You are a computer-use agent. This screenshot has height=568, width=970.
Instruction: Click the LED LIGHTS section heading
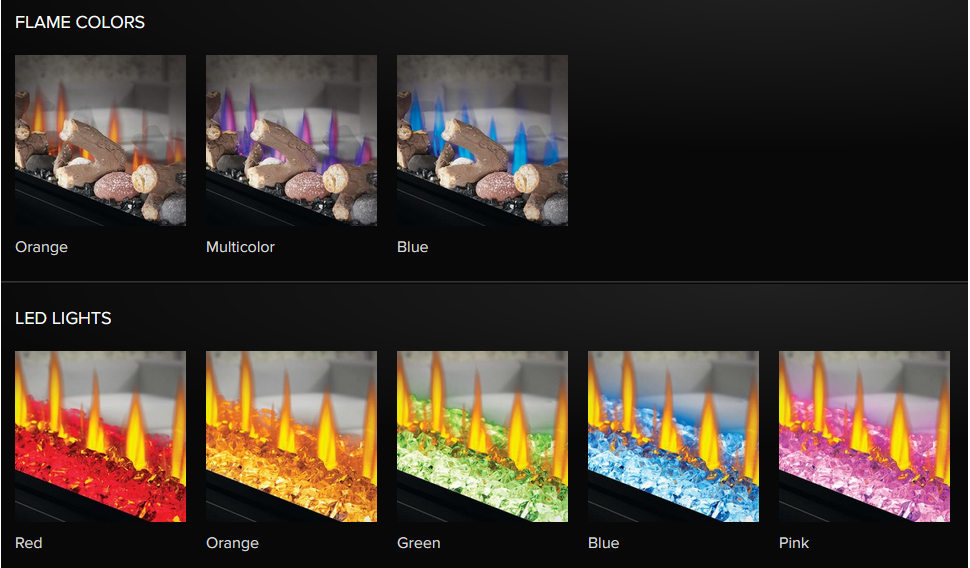pos(63,318)
